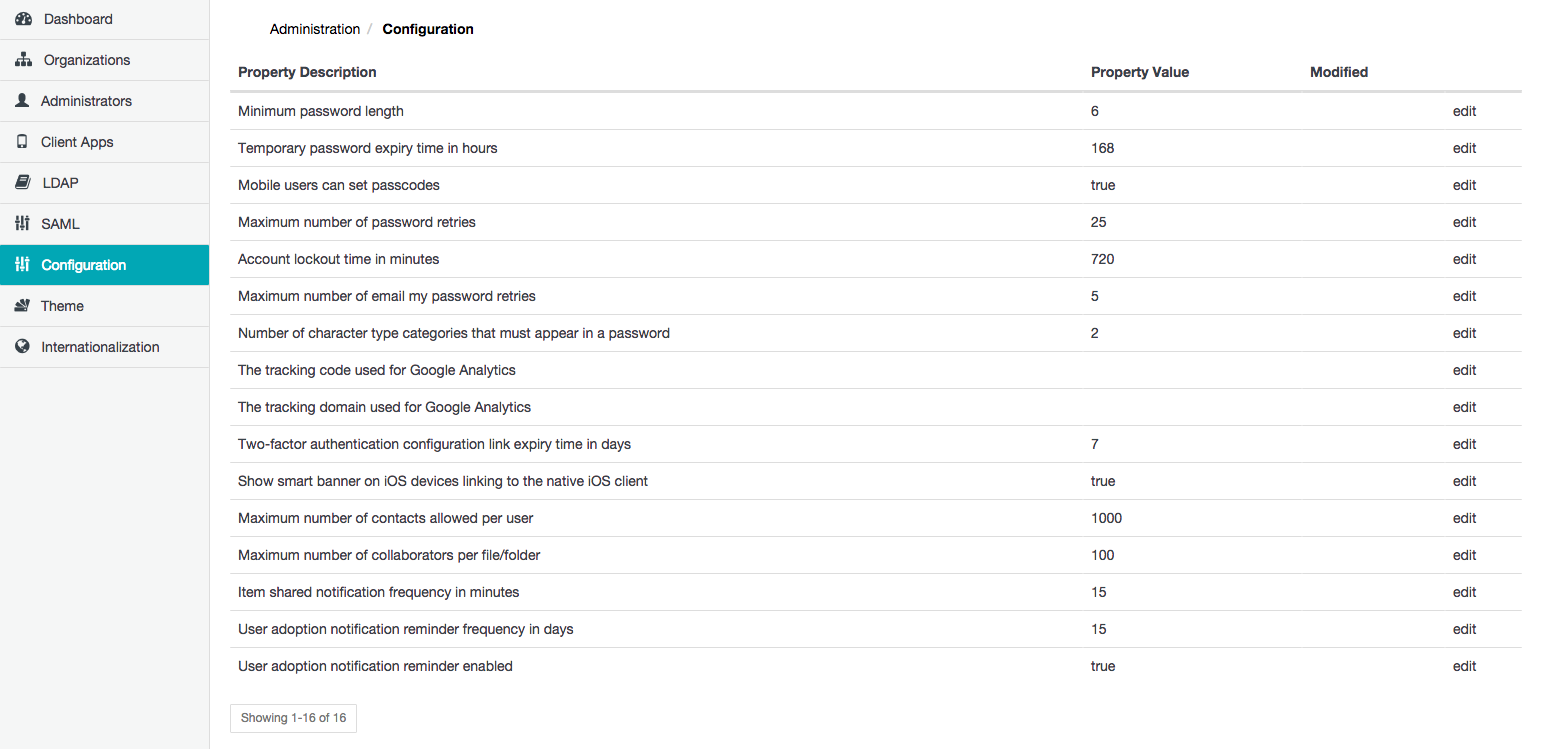Click the SAML sliders icon
This screenshot has height=749, width=1557.
tap(23, 224)
